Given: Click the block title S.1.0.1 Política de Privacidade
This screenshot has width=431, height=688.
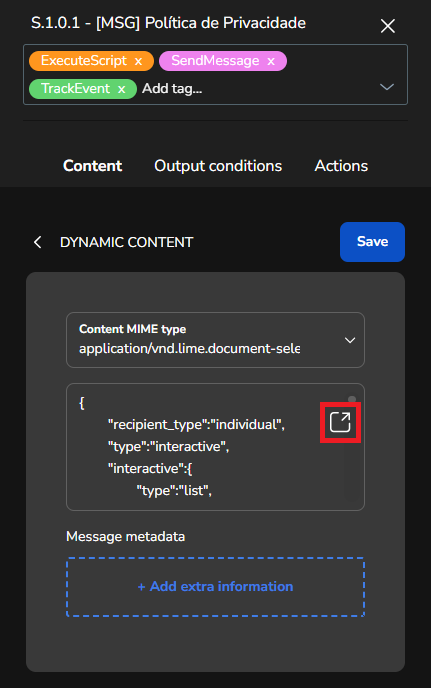Looking at the screenshot, I should point(169,23).
